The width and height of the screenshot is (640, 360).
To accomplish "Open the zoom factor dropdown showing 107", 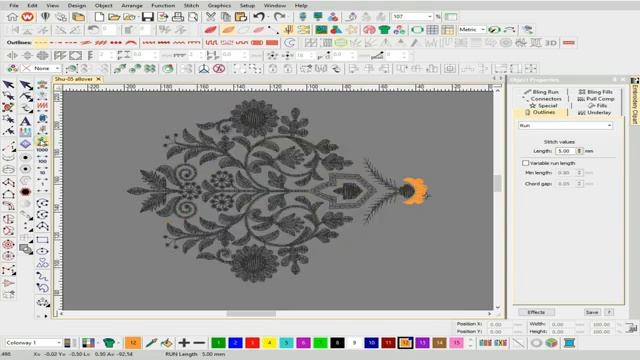I will pyautogui.click(x=429, y=17).
